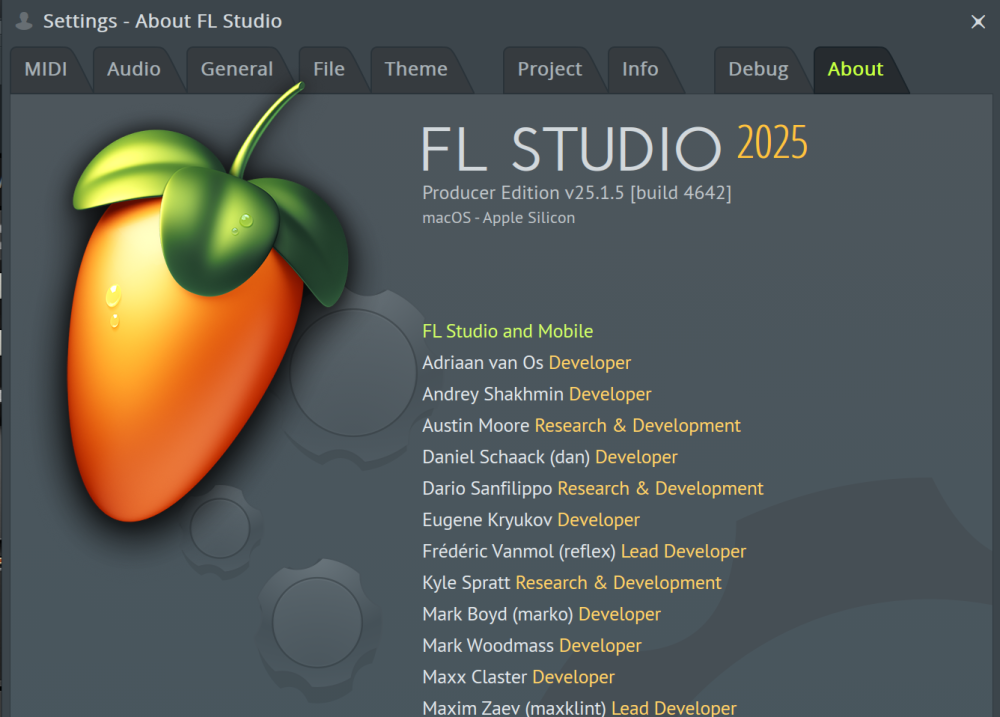Viewport: 1000px width, 717px height.
Task: Click the Dario Sanfilippo credit line
Action: pyautogui.click(x=592, y=489)
